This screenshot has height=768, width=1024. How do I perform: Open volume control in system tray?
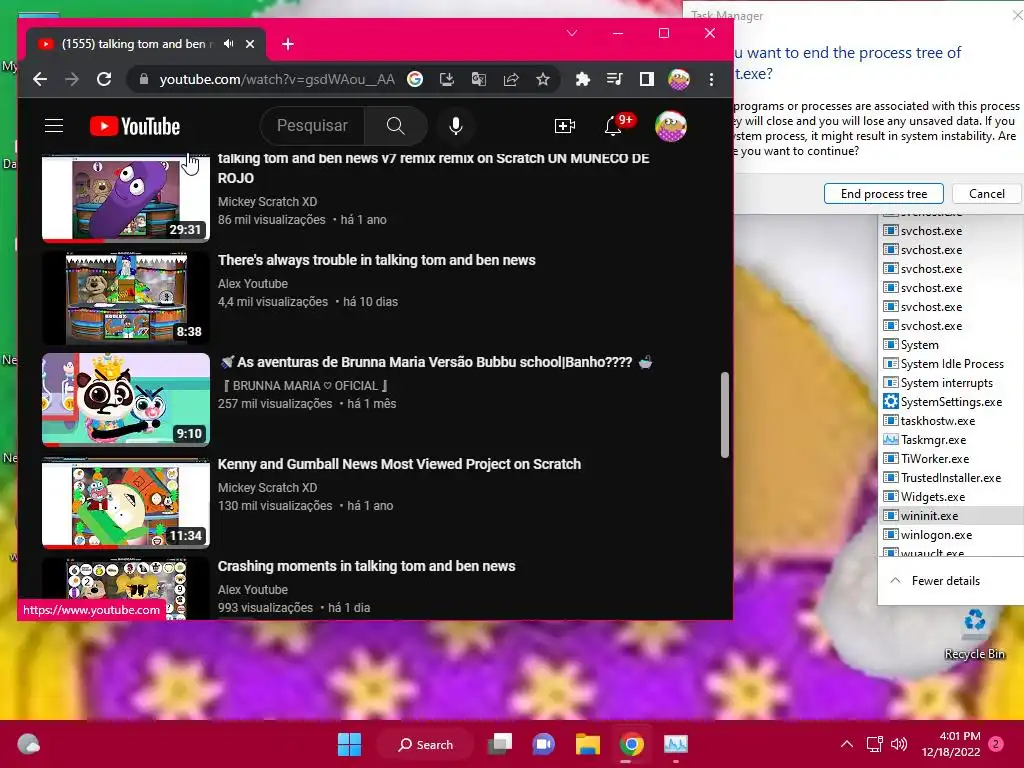click(x=899, y=744)
